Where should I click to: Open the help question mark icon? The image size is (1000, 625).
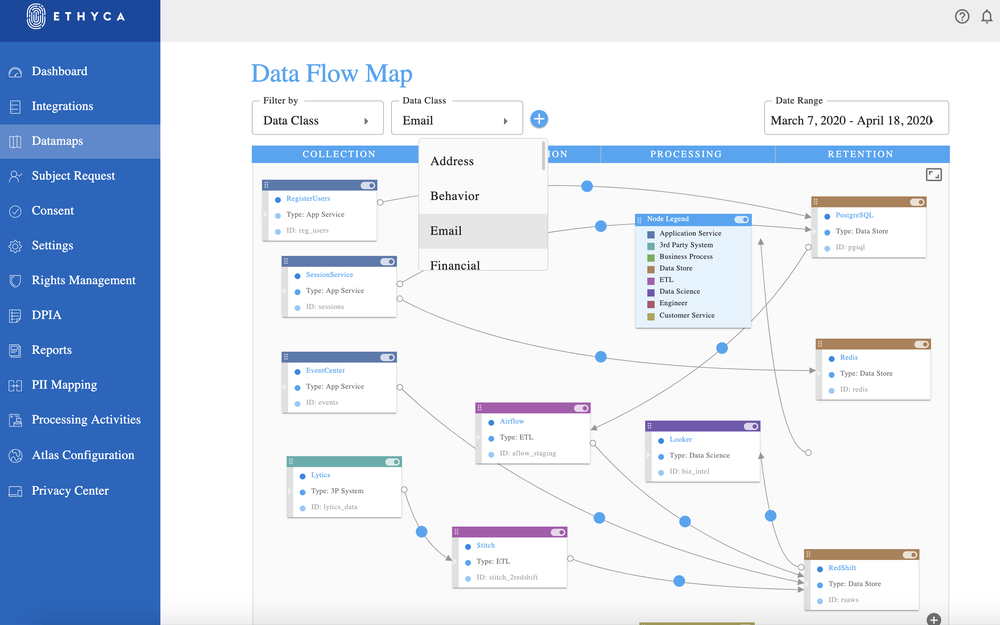click(962, 17)
